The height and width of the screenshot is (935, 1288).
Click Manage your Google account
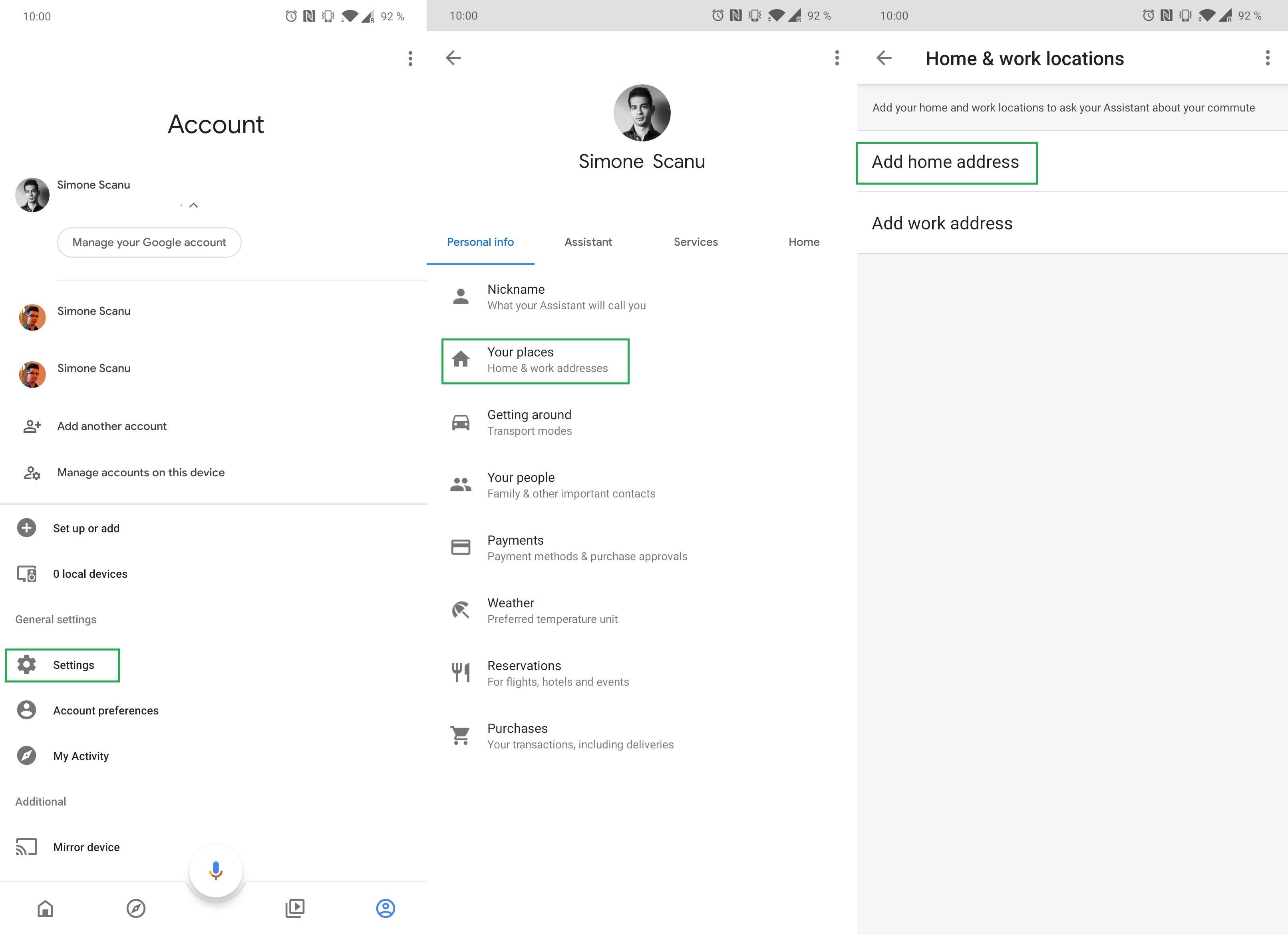[x=149, y=242]
